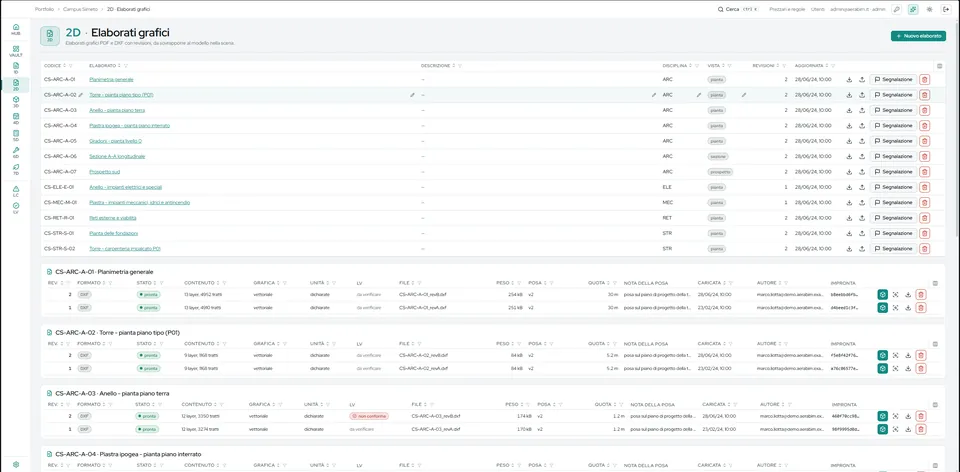This screenshot has width=960, height=472.
Task: Click prospetto view tag in CS-ARC-A-07 row
Action: pos(720,171)
